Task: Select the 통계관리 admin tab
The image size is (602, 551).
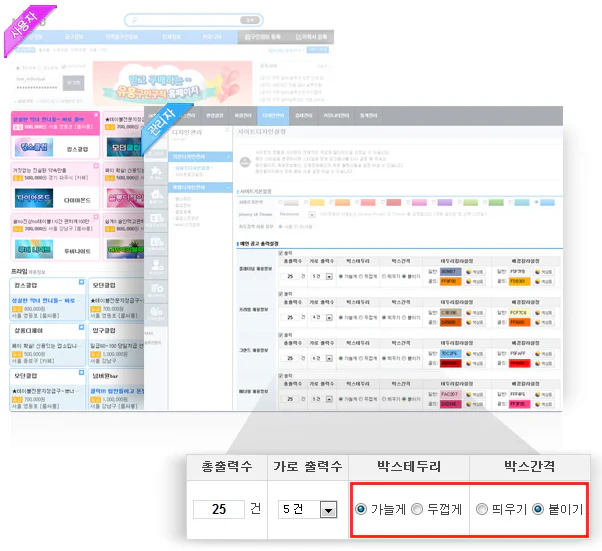Action: (x=369, y=116)
